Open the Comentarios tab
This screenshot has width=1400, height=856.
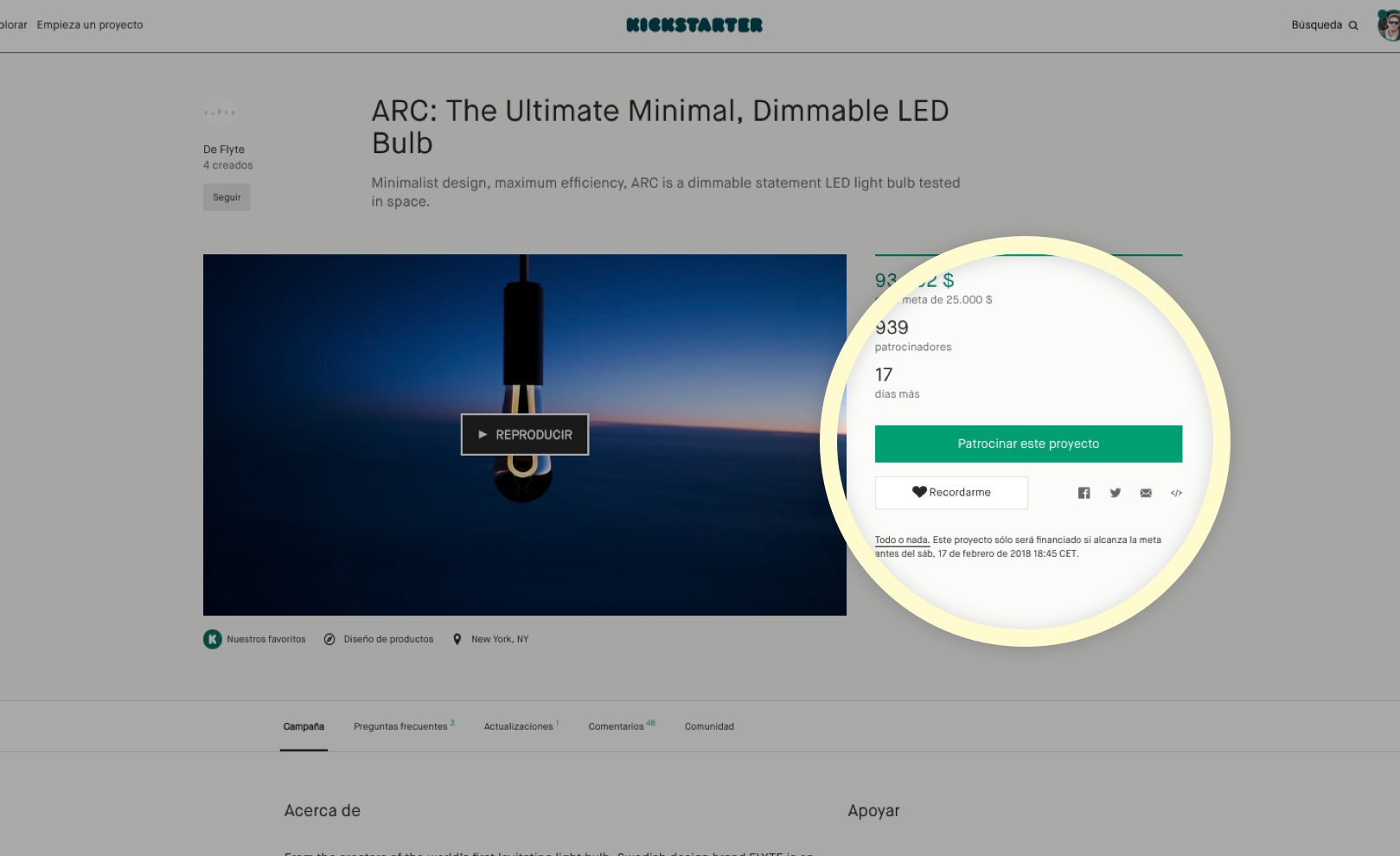[617, 726]
